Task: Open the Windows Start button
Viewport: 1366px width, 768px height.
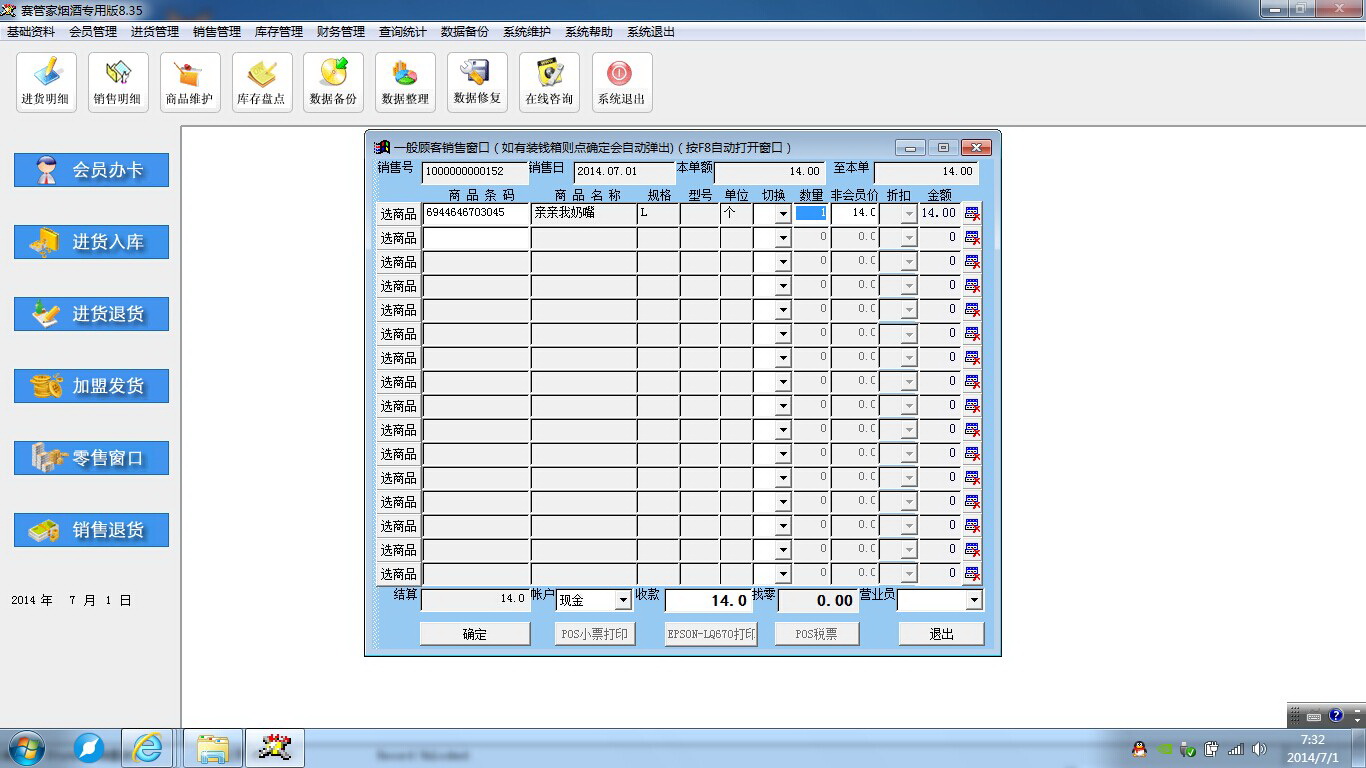Action: (26, 747)
